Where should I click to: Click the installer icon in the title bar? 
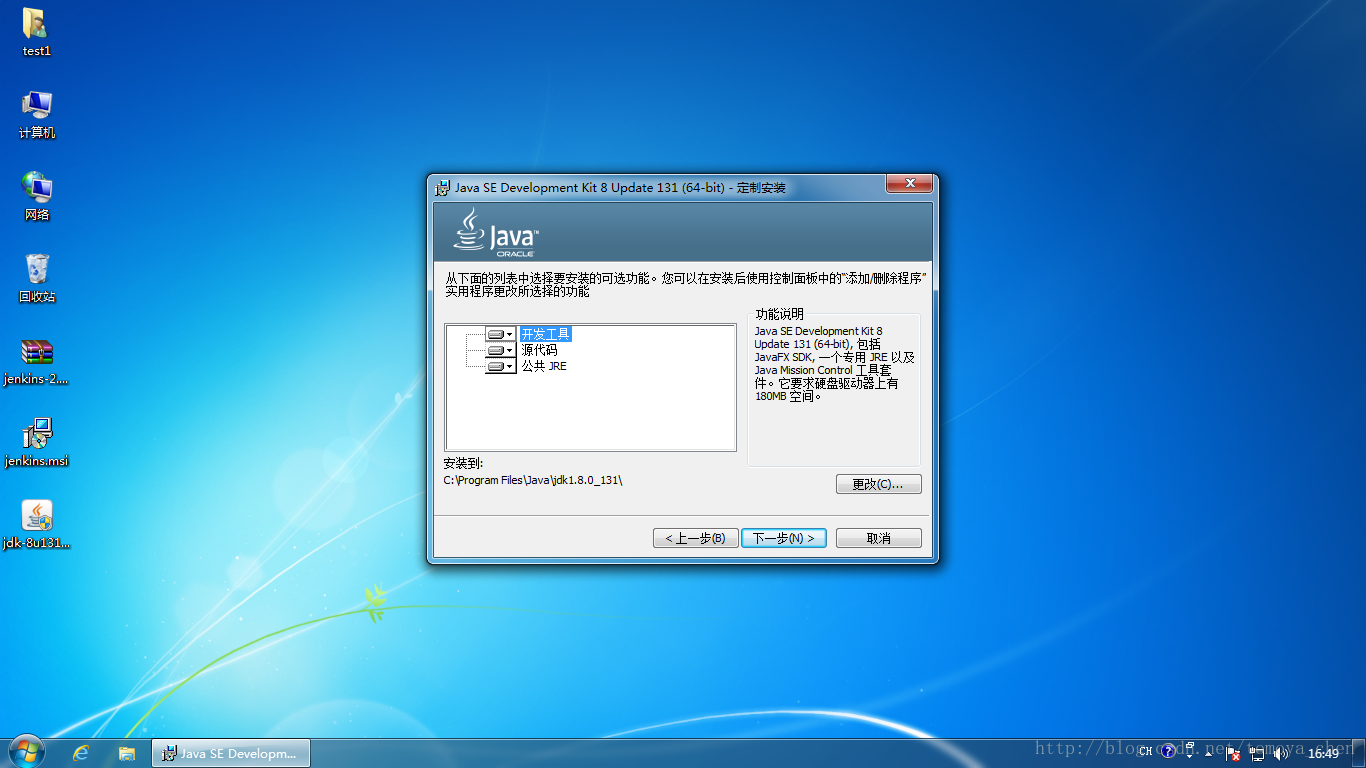coord(443,187)
